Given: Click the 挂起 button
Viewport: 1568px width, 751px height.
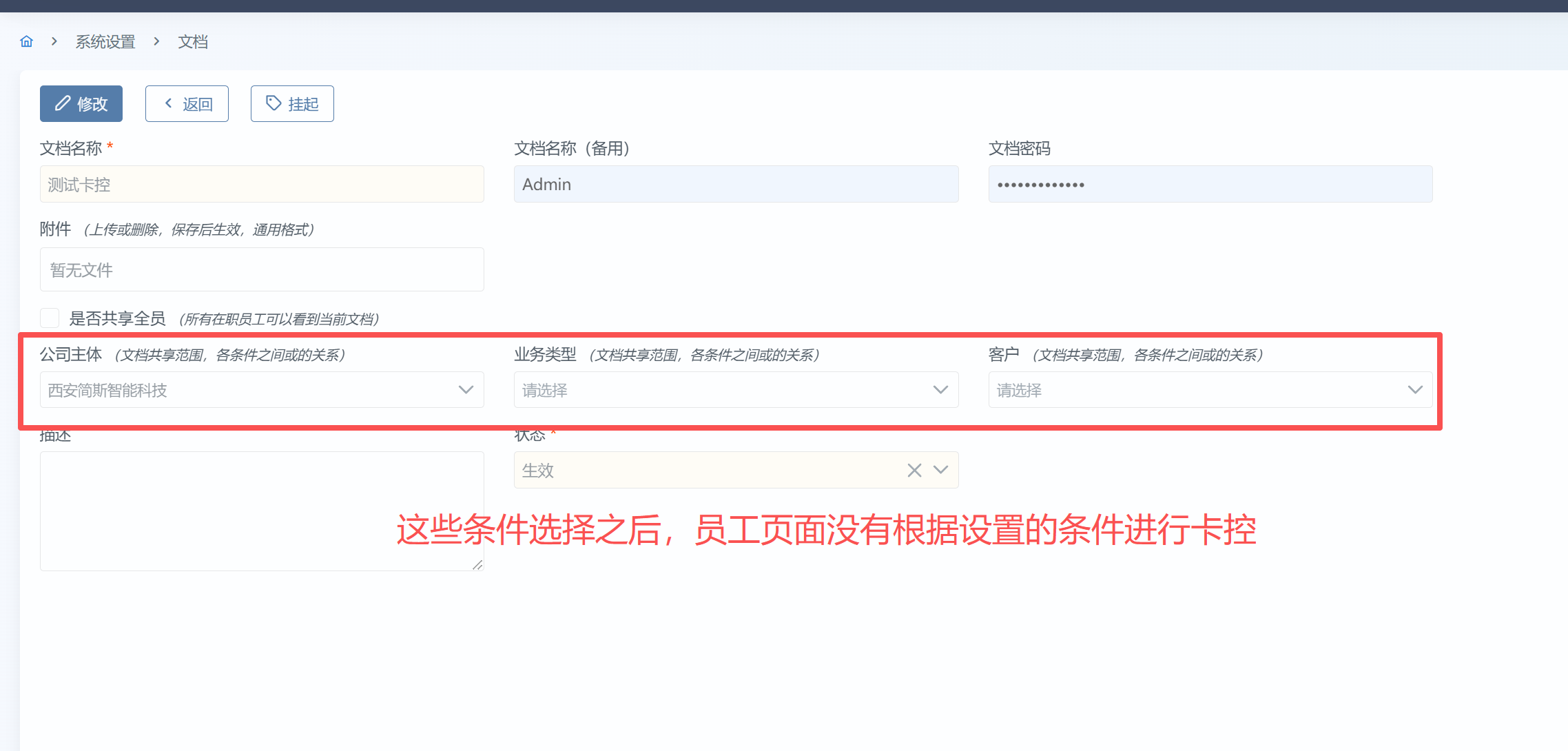Looking at the screenshot, I should tap(292, 103).
